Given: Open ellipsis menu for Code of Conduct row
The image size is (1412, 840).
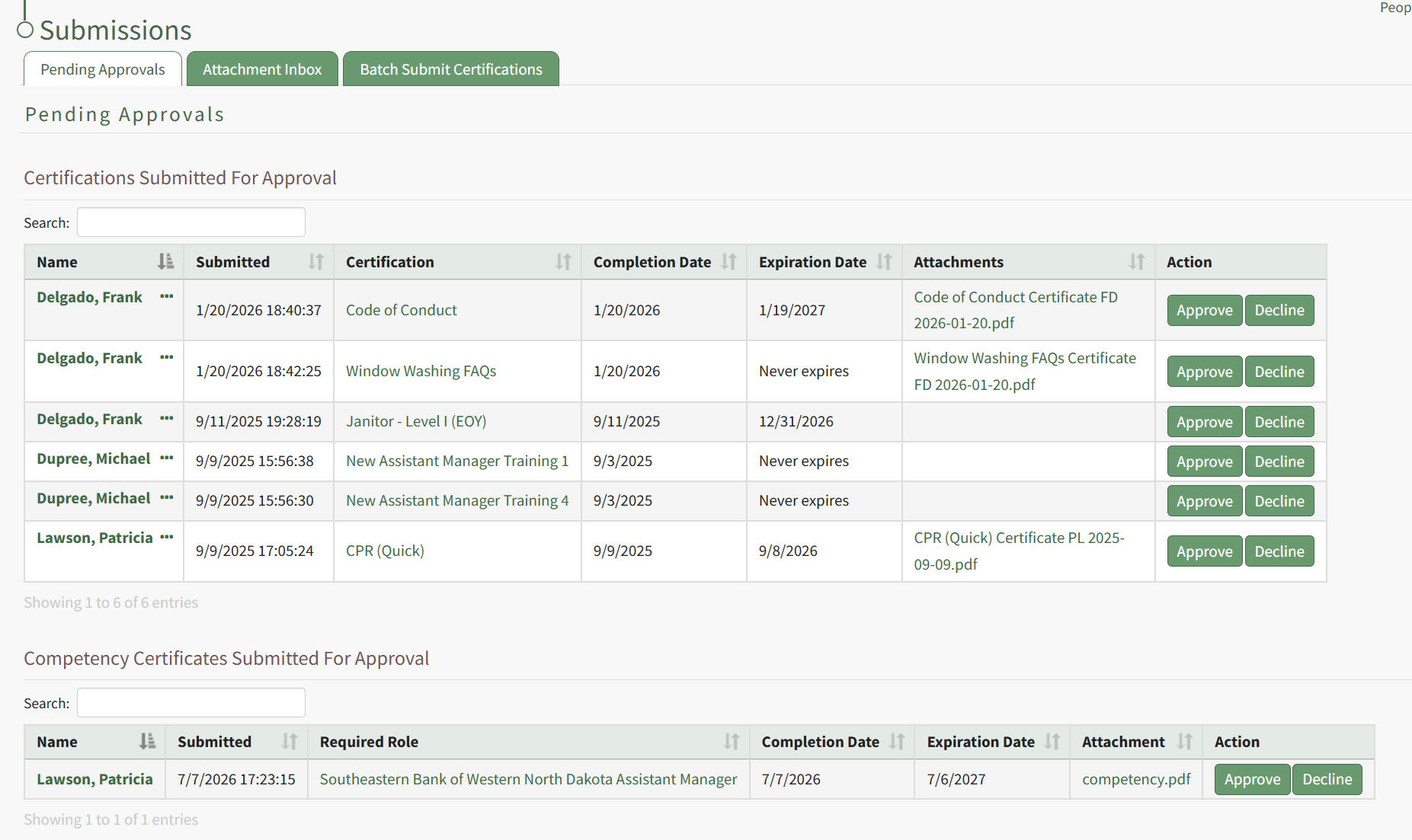Looking at the screenshot, I should click(167, 296).
